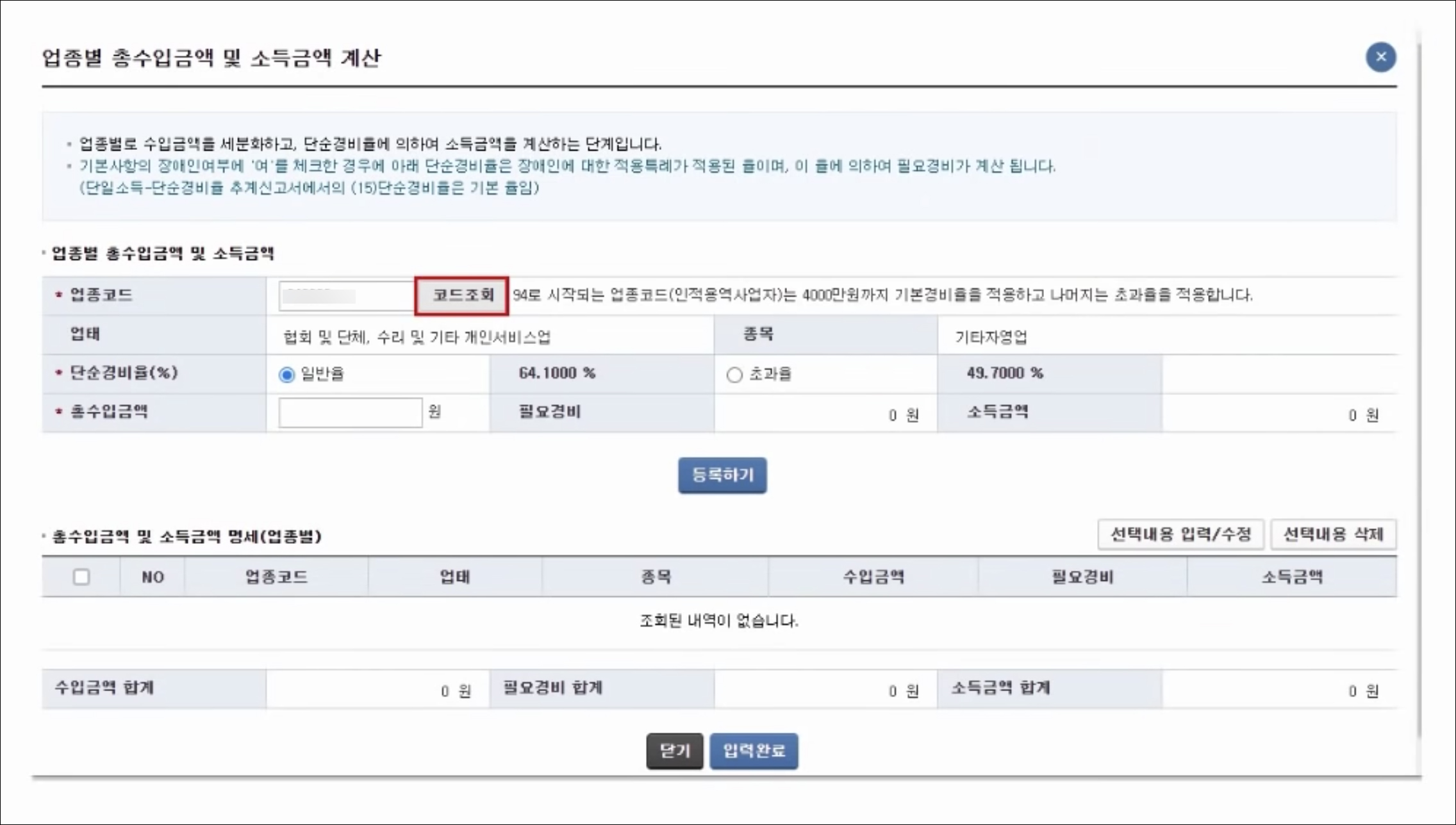Click the 소득금액 column header in table
1456x825 pixels.
1292,577
